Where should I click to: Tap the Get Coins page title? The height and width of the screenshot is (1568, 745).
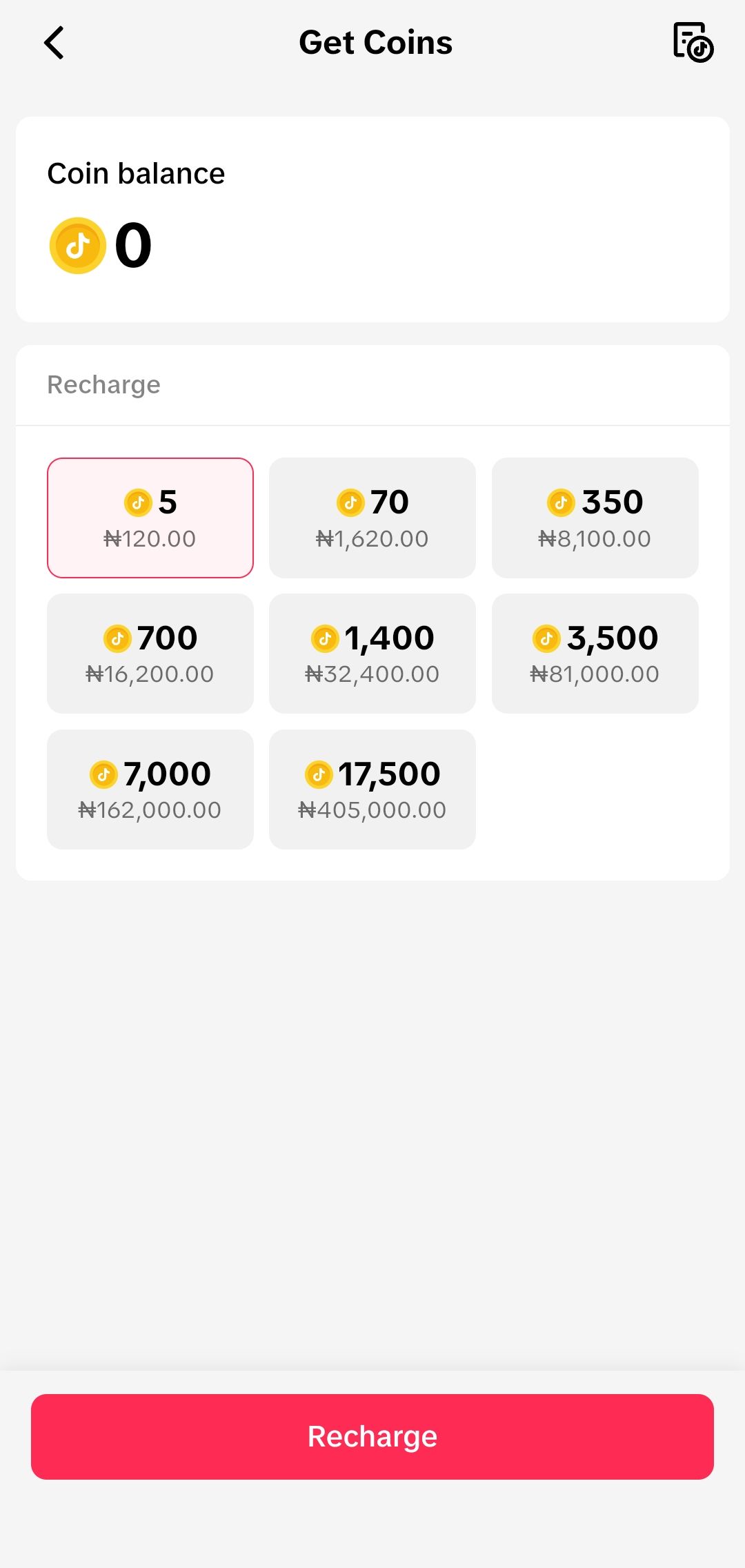coord(375,43)
